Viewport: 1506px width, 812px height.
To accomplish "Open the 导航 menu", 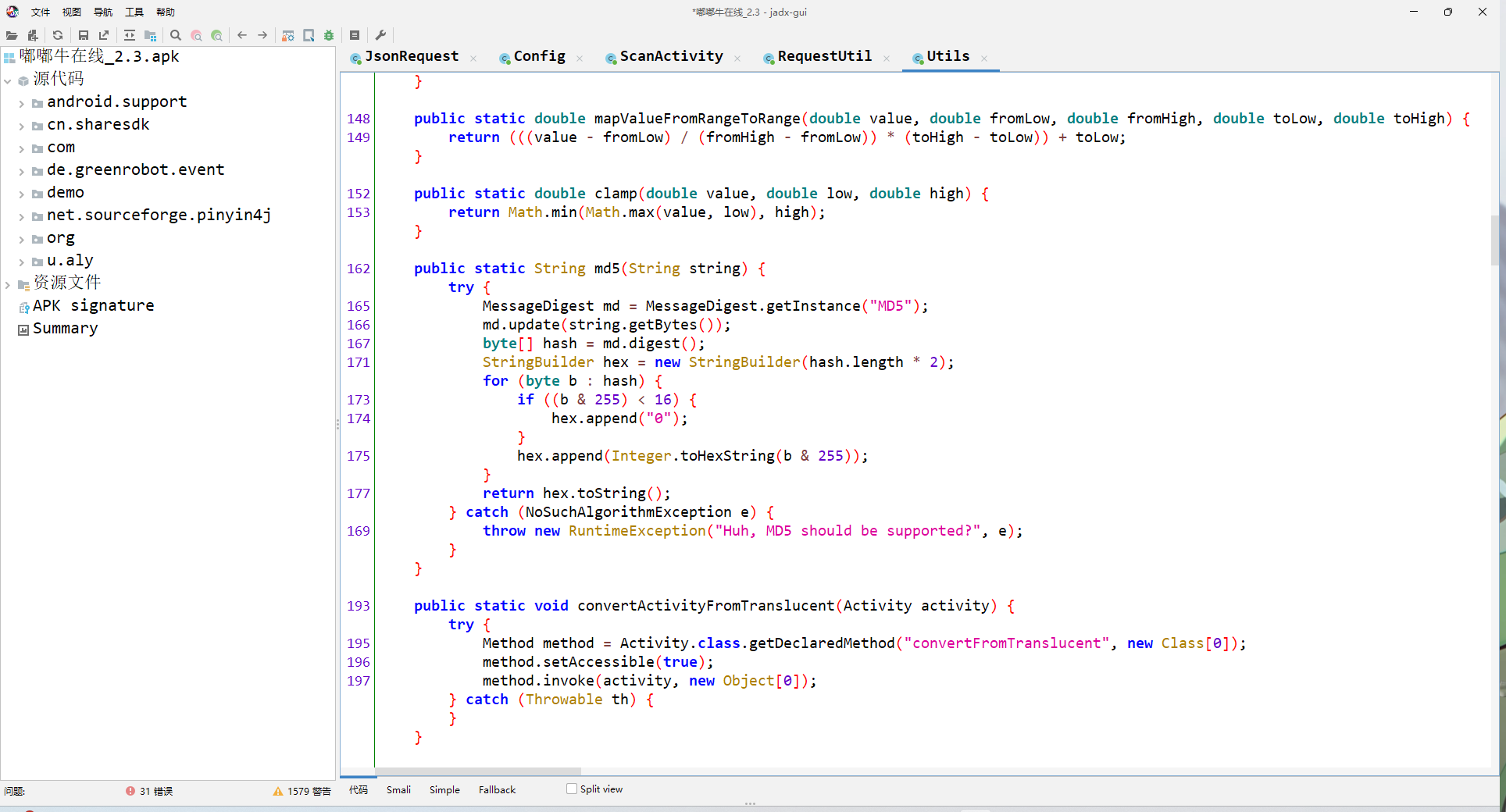I will [103, 12].
